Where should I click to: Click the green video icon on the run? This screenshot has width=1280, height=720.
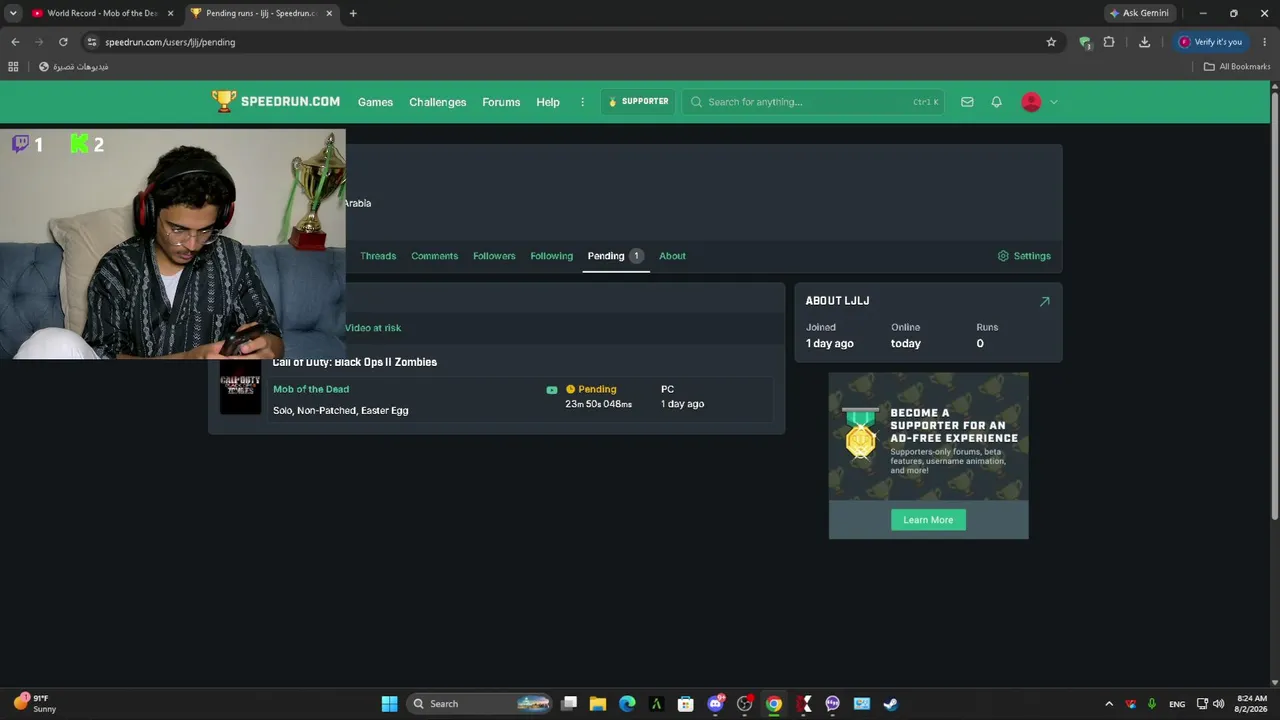[552, 390]
